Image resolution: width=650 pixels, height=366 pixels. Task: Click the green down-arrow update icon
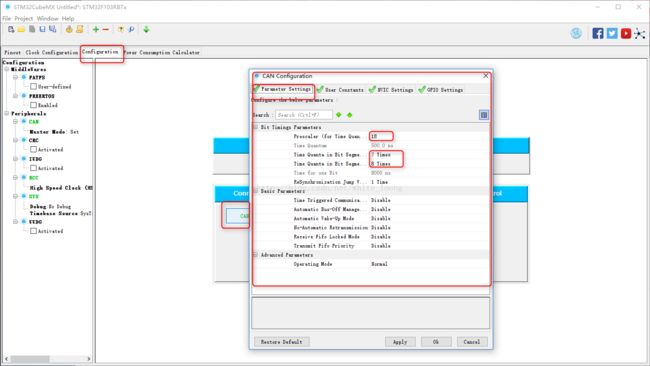click(x=146, y=29)
